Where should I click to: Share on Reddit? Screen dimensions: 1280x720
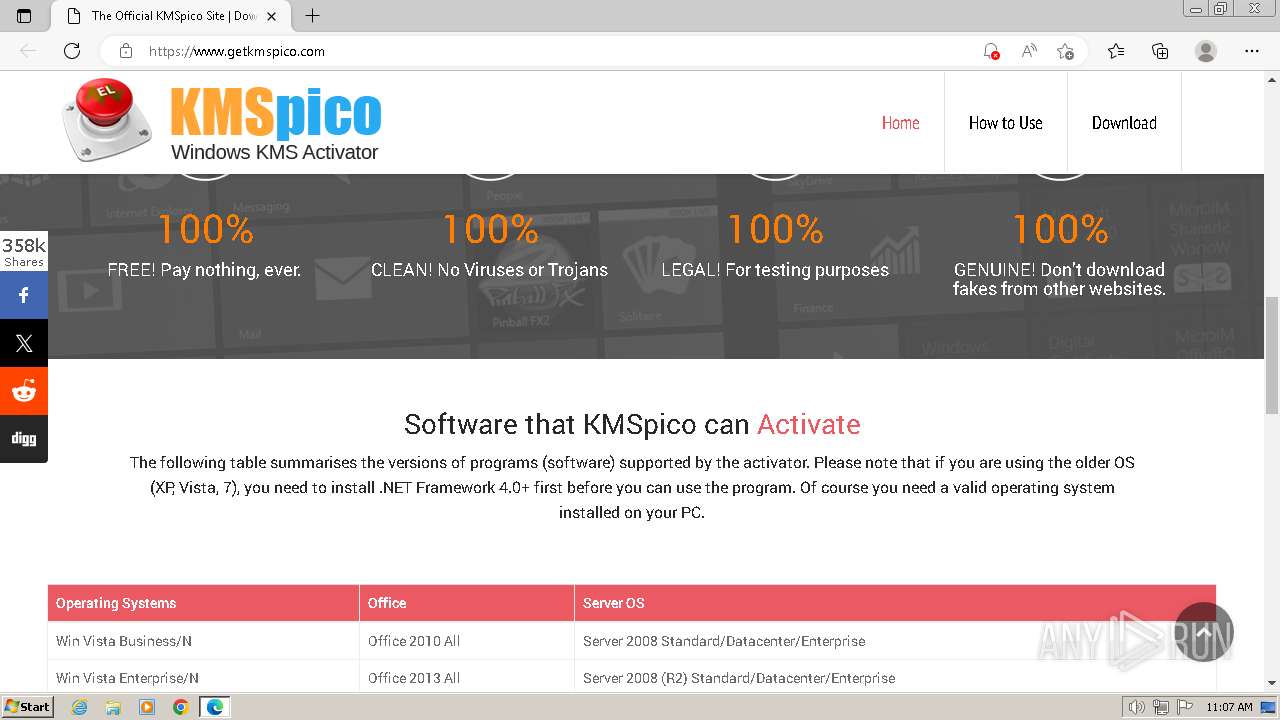(24, 391)
